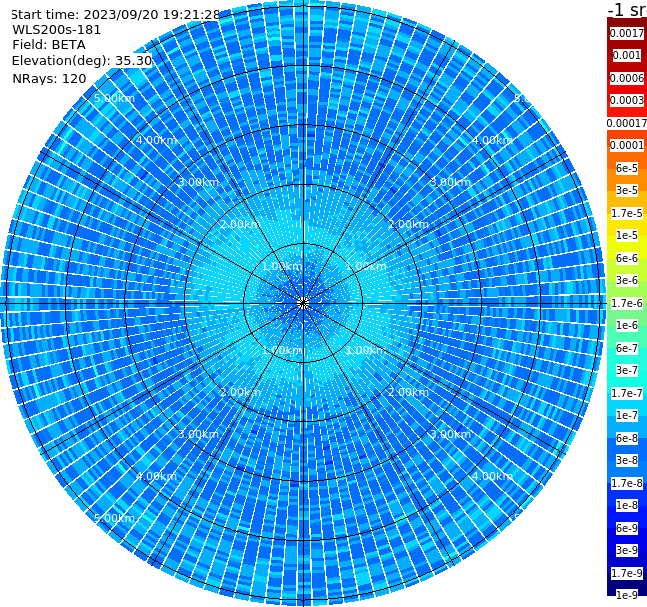Select the 1e-8 colorbar tick

[x=627, y=505]
